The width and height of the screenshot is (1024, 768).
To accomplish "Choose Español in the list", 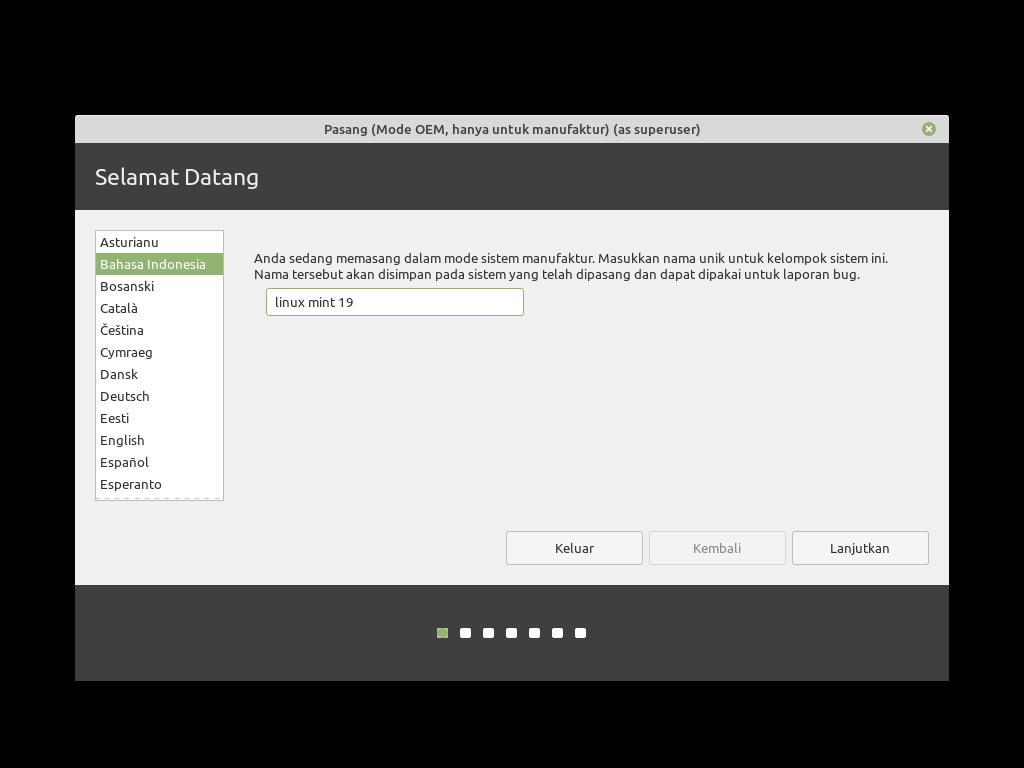I will tap(159, 462).
